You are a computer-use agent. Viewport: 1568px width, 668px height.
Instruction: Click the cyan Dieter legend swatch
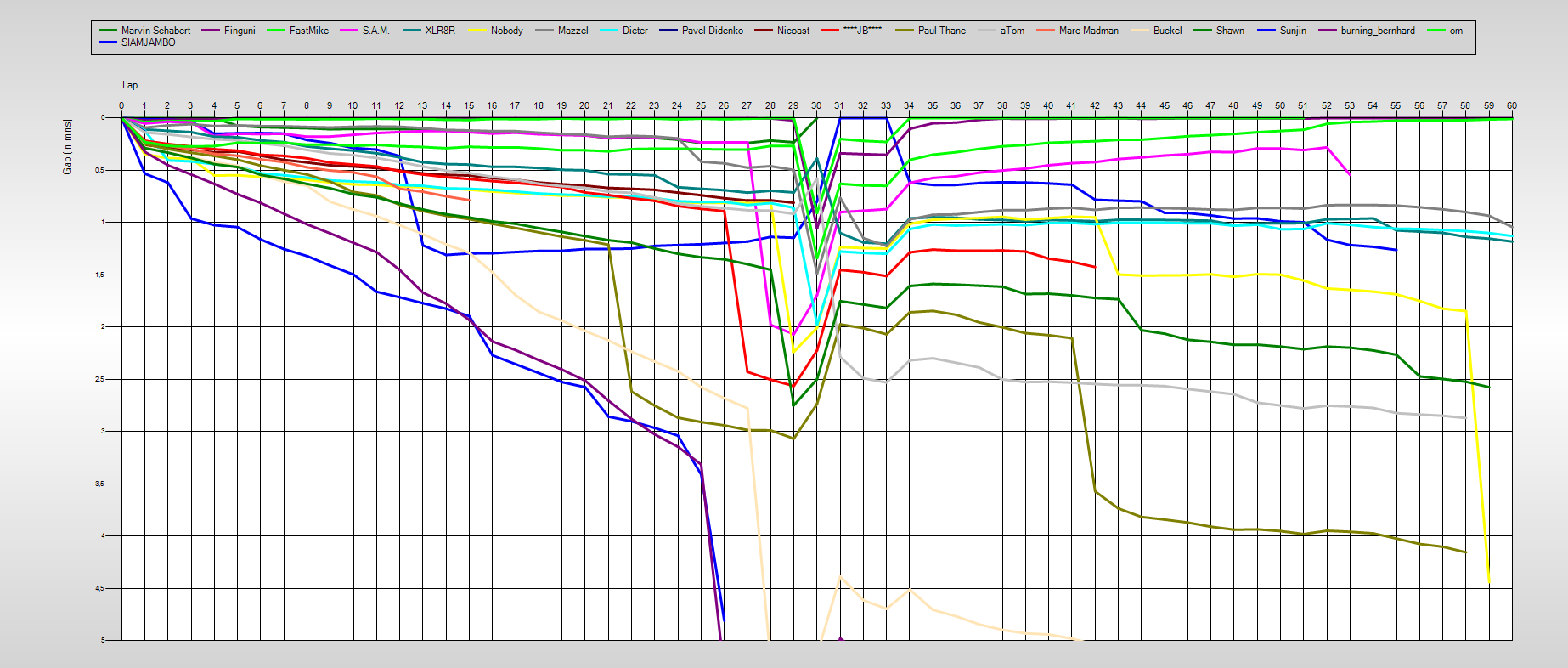610,31
